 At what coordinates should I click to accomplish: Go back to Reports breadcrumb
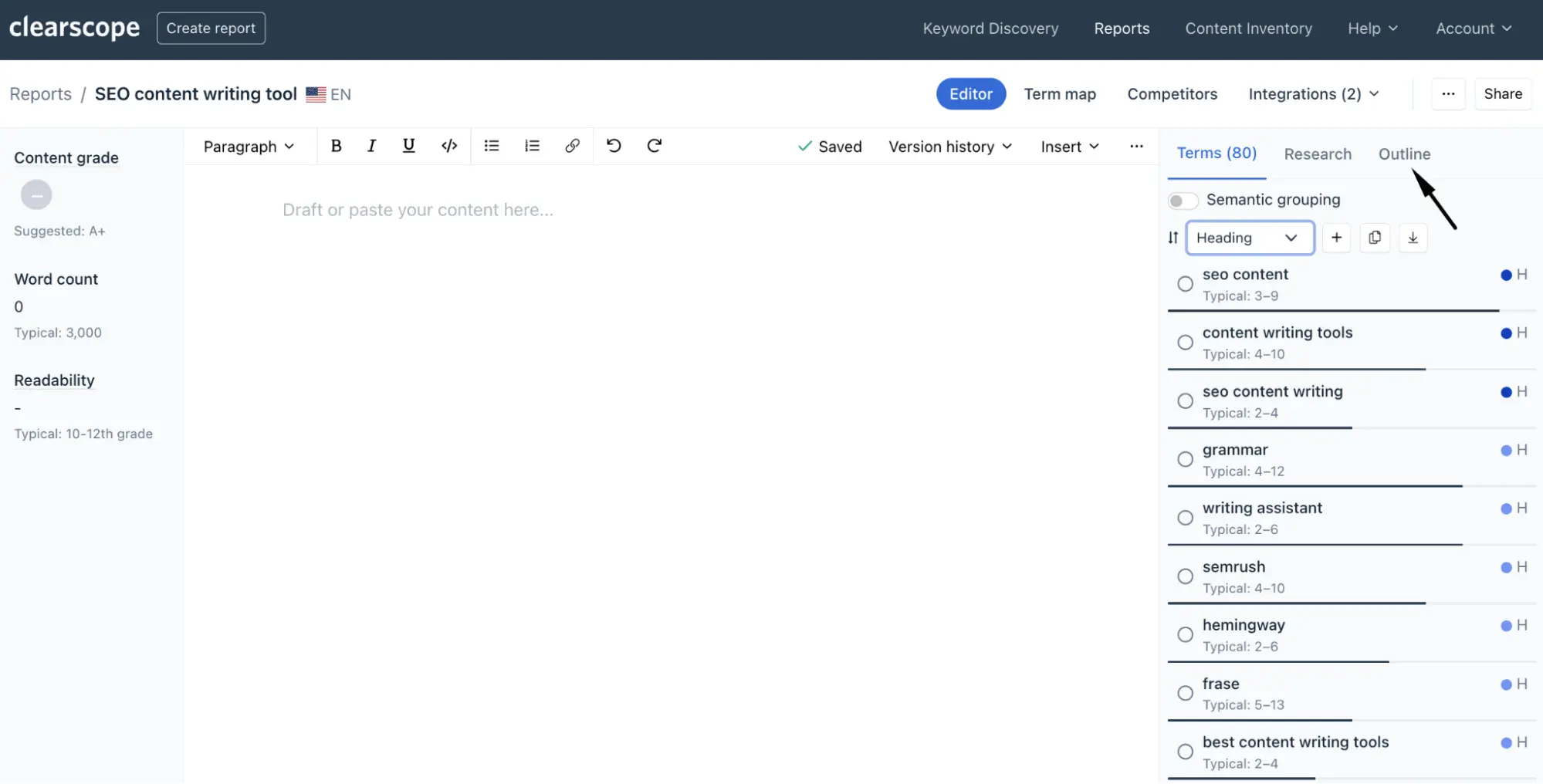tap(40, 94)
